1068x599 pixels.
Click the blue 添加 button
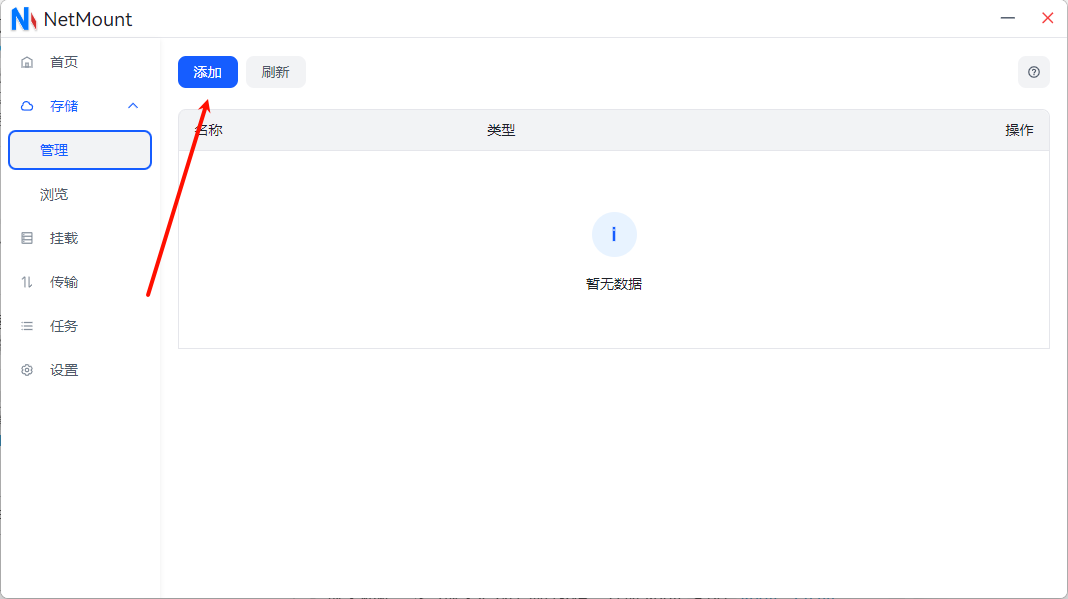tap(208, 72)
